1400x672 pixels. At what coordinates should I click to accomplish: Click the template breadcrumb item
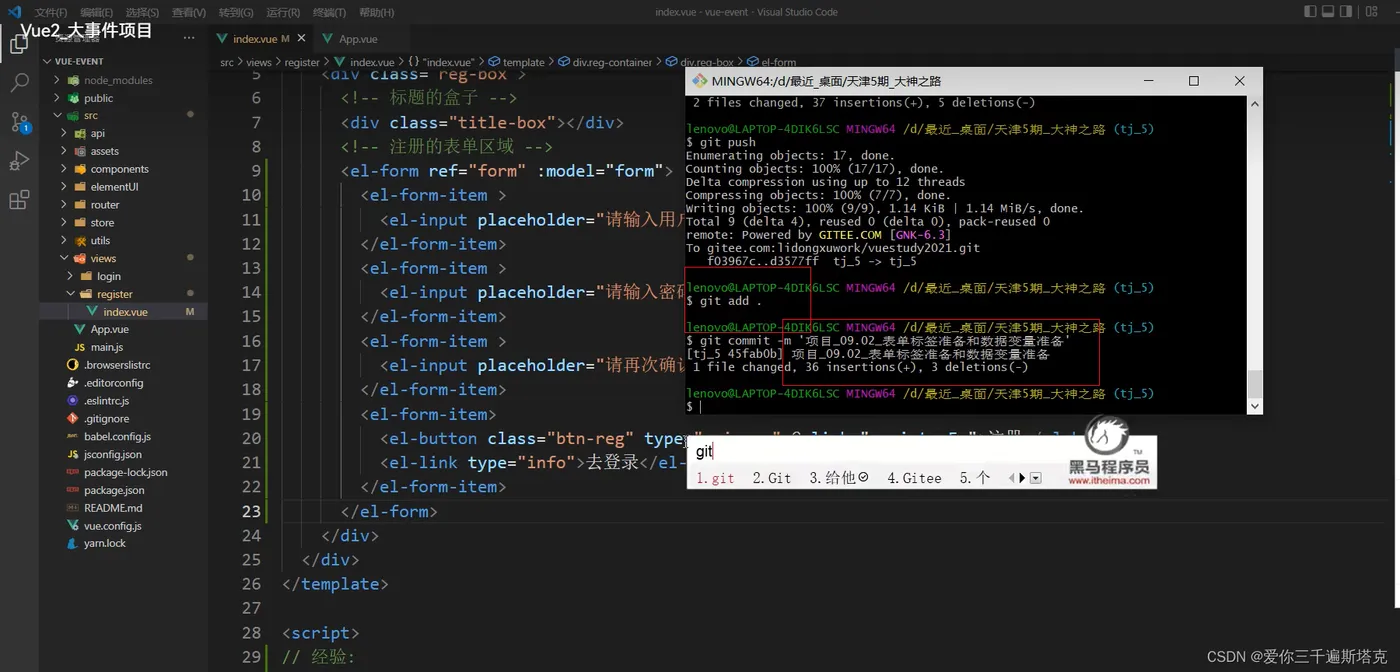(515, 62)
